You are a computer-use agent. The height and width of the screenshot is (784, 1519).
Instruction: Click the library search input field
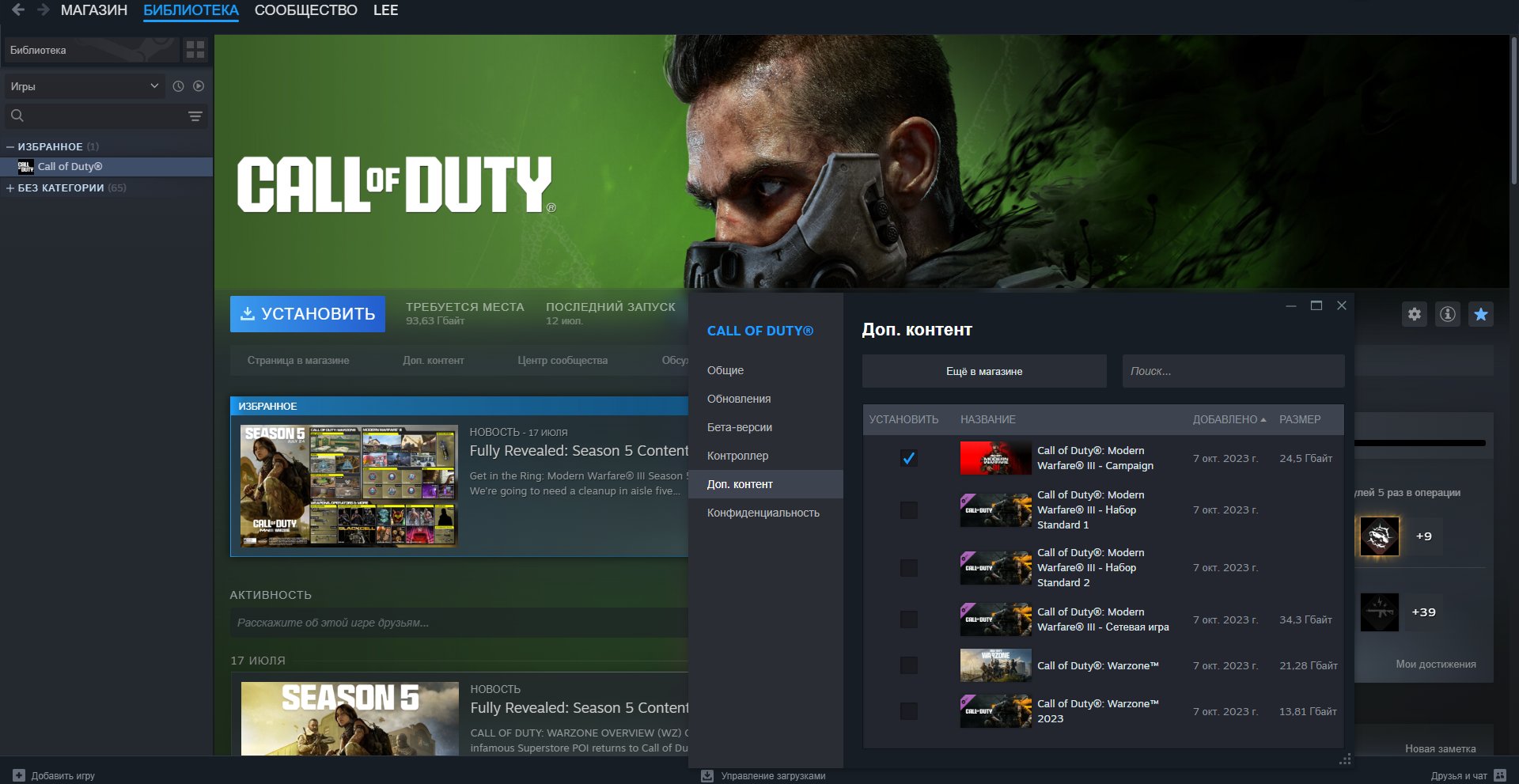[105, 116]
